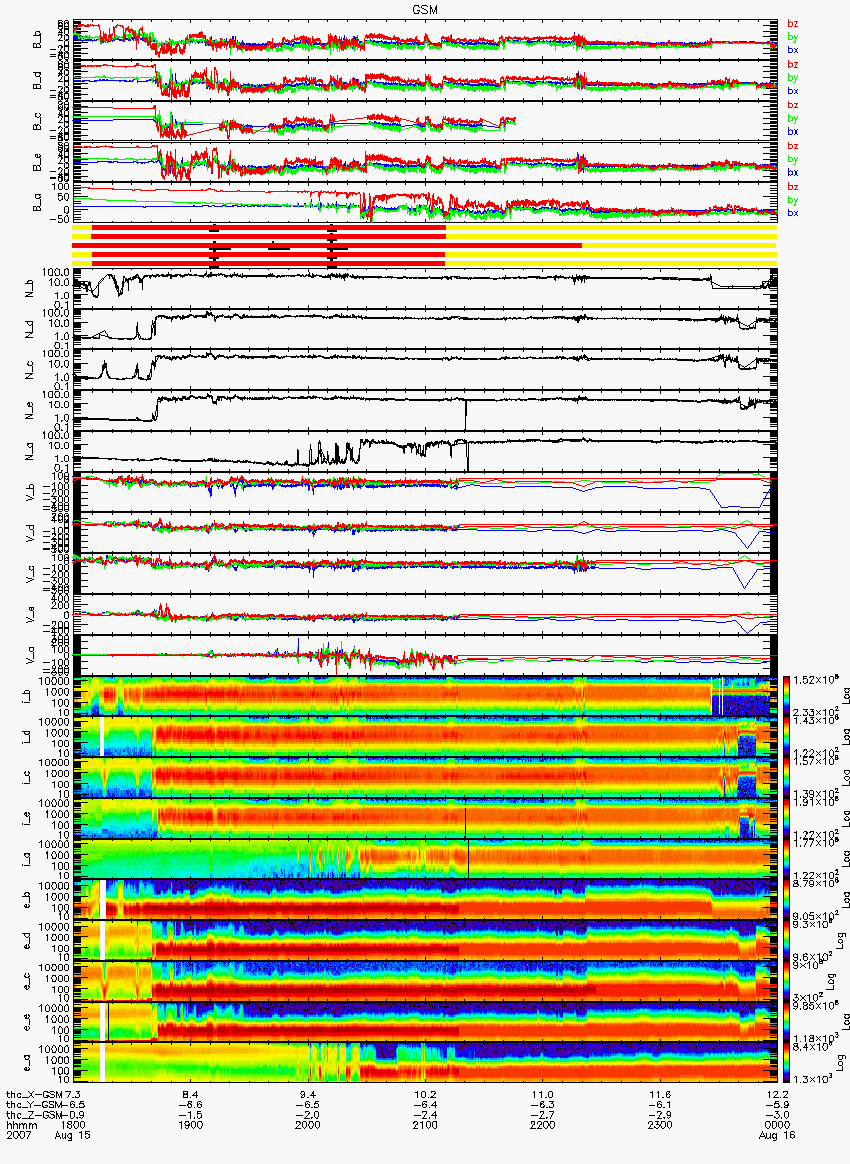Click the i_a ion spectrogram label
Screen dimensions: 850x1164
click(x=27, y=860)
